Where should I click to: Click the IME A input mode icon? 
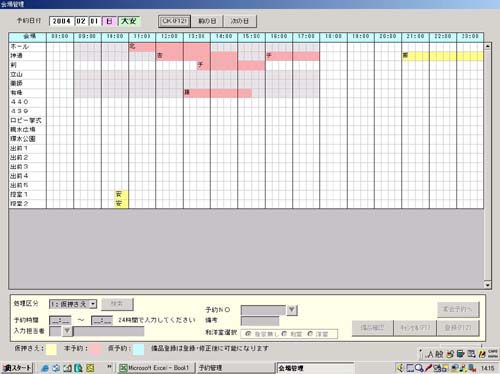click(430, 354)
